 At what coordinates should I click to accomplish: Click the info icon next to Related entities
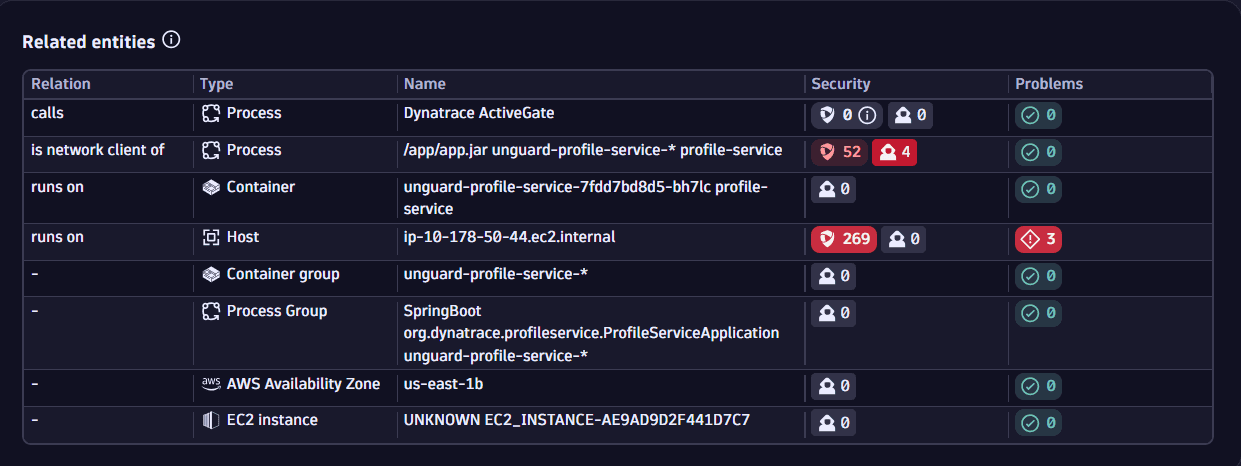[x=171, y=41]
